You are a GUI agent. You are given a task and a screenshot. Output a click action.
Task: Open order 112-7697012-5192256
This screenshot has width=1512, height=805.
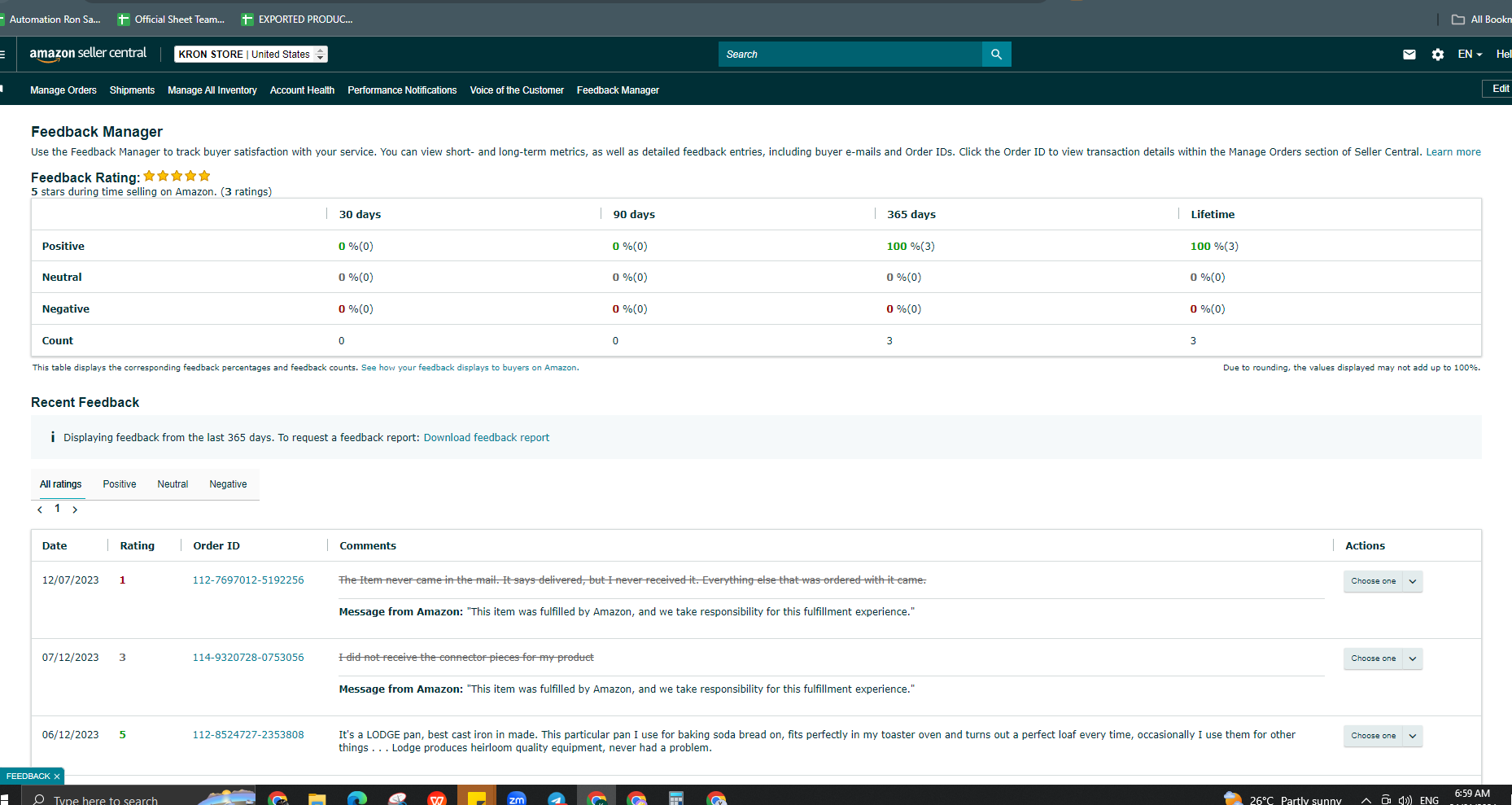pos(248,580)
